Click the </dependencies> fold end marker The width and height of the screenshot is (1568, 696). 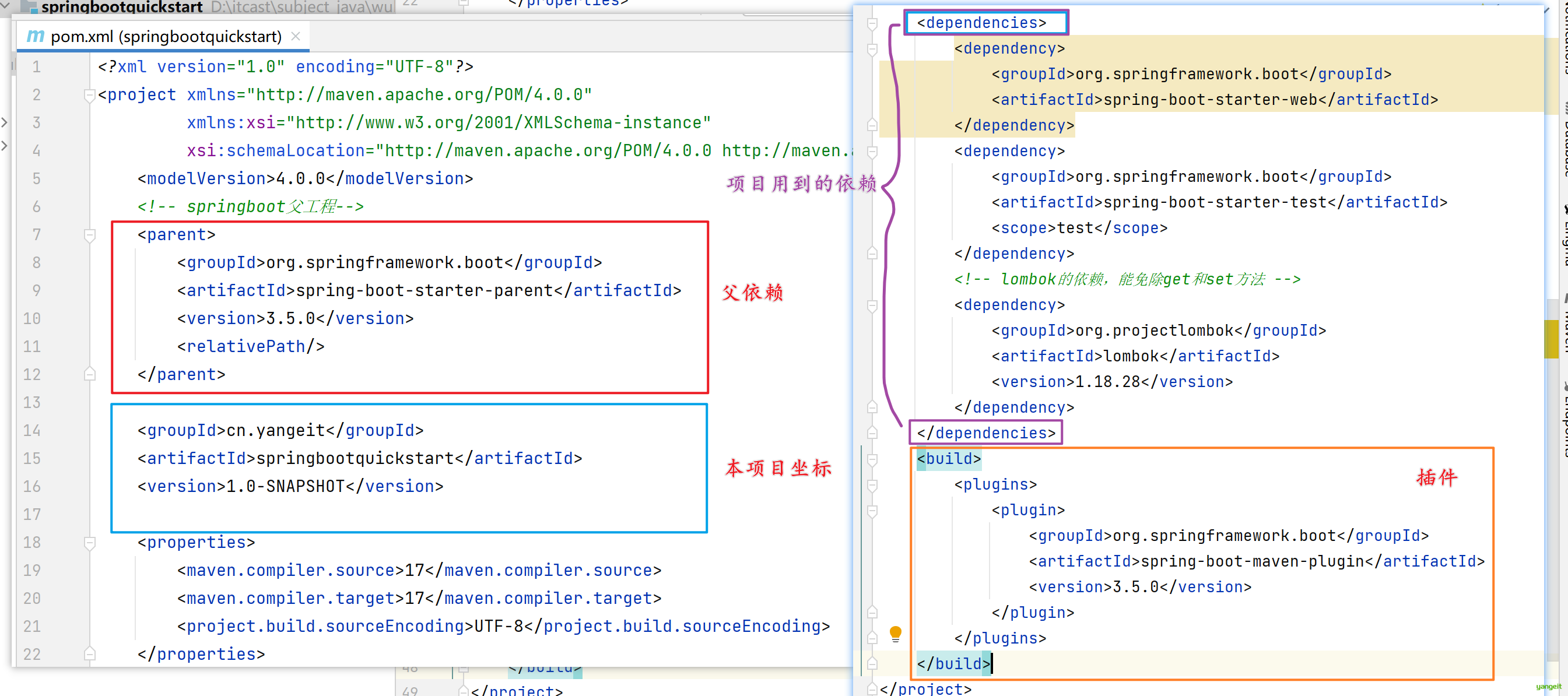click(872, 433)
